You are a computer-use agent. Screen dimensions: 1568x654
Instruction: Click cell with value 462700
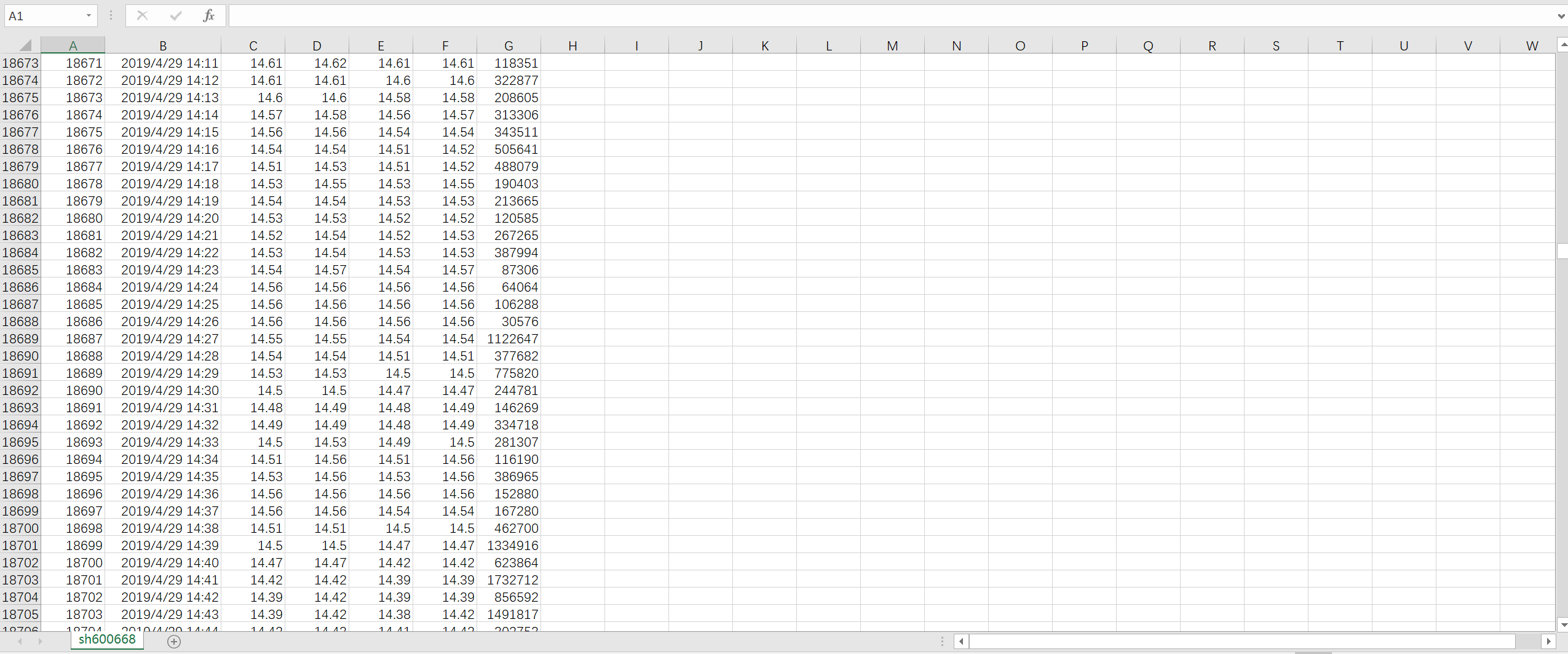(509, 528)
